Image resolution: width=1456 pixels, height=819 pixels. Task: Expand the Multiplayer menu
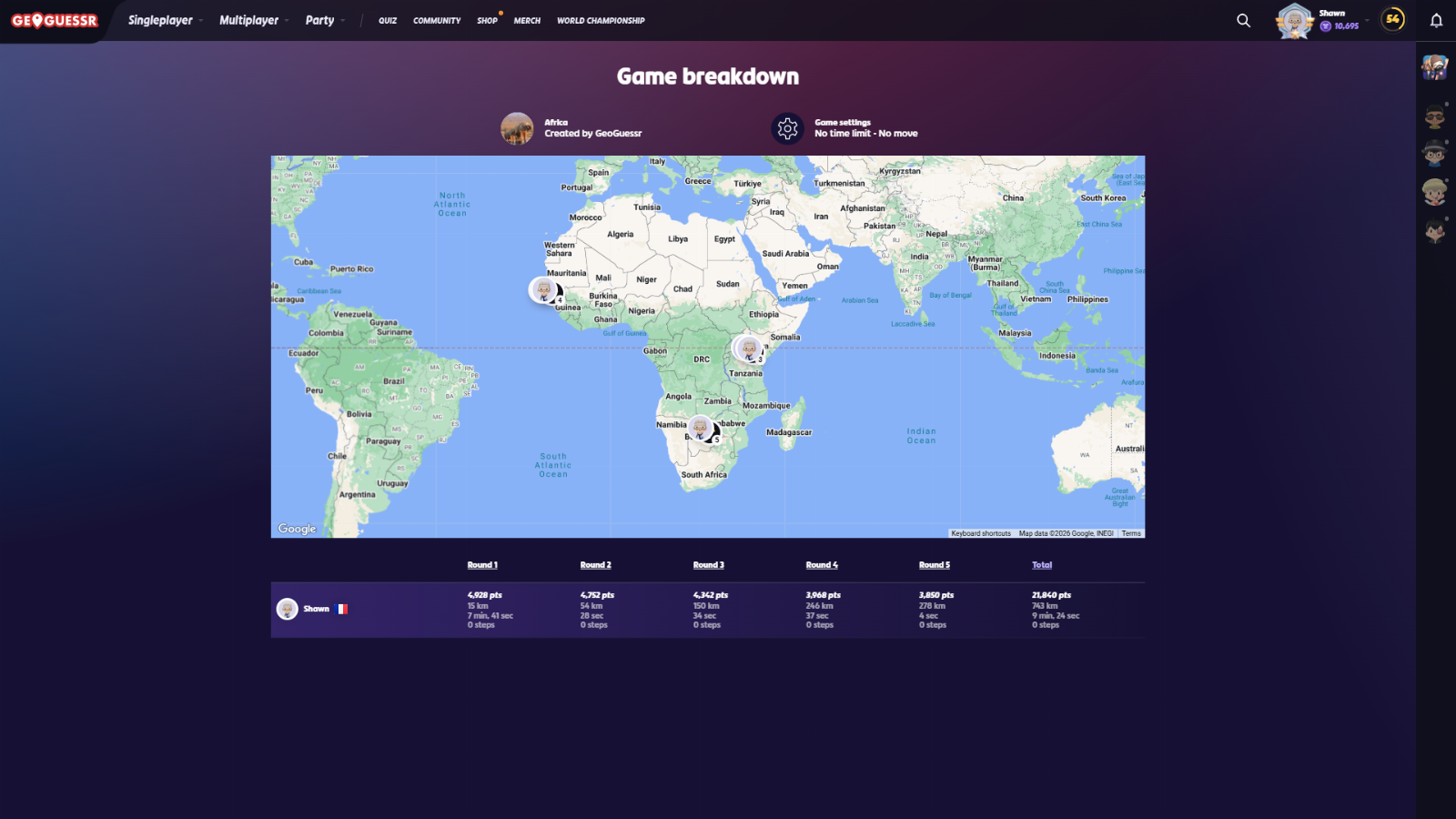[249, 20]
